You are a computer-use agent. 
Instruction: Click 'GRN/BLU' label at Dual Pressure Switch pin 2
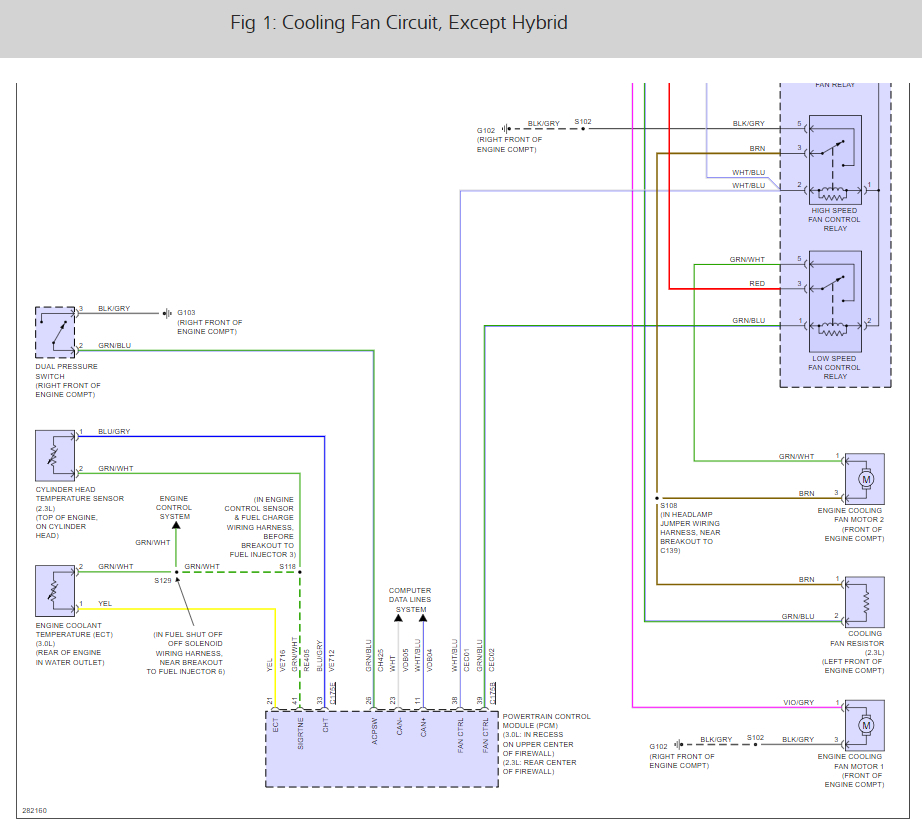[115, 345]
